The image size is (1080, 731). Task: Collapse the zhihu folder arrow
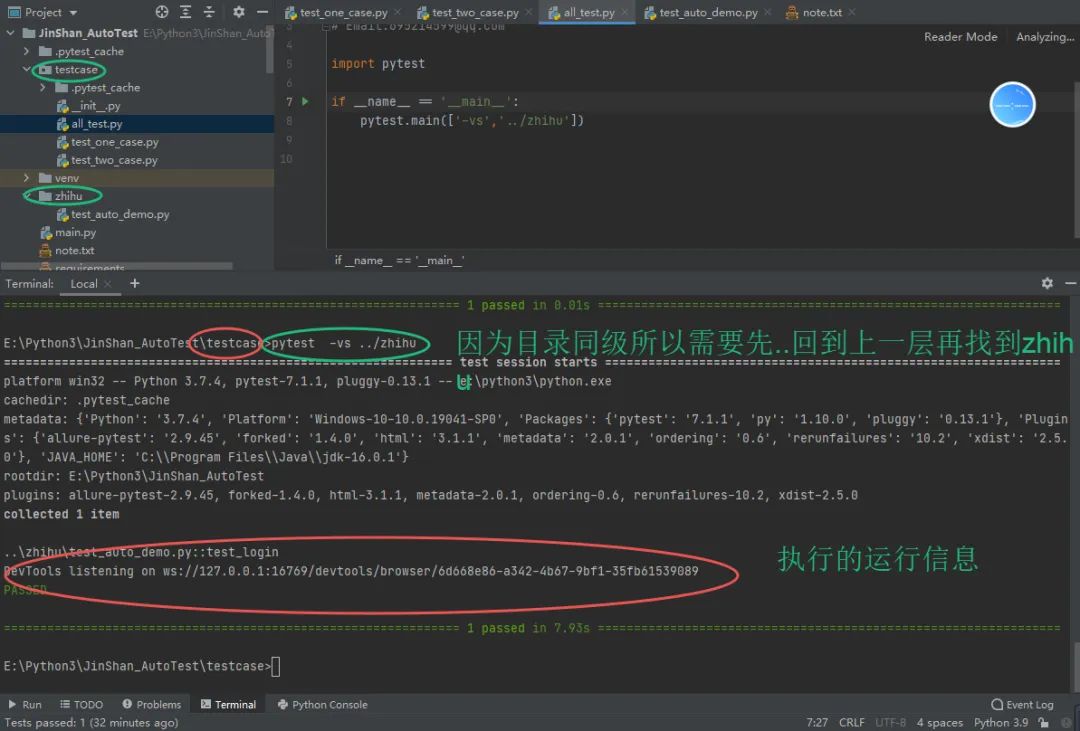26,196
